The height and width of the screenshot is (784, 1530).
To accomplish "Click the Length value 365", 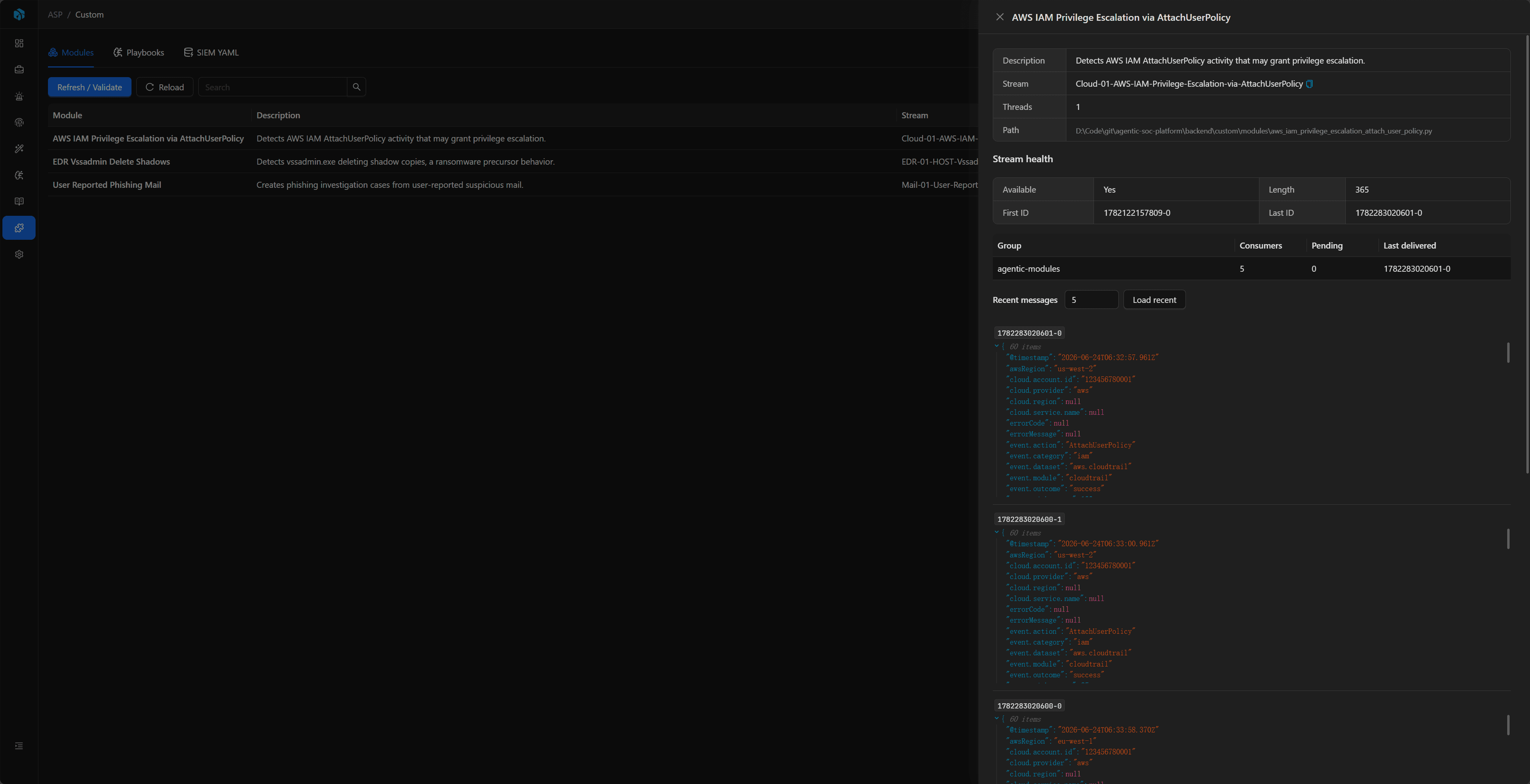I will click(1362, 189).
